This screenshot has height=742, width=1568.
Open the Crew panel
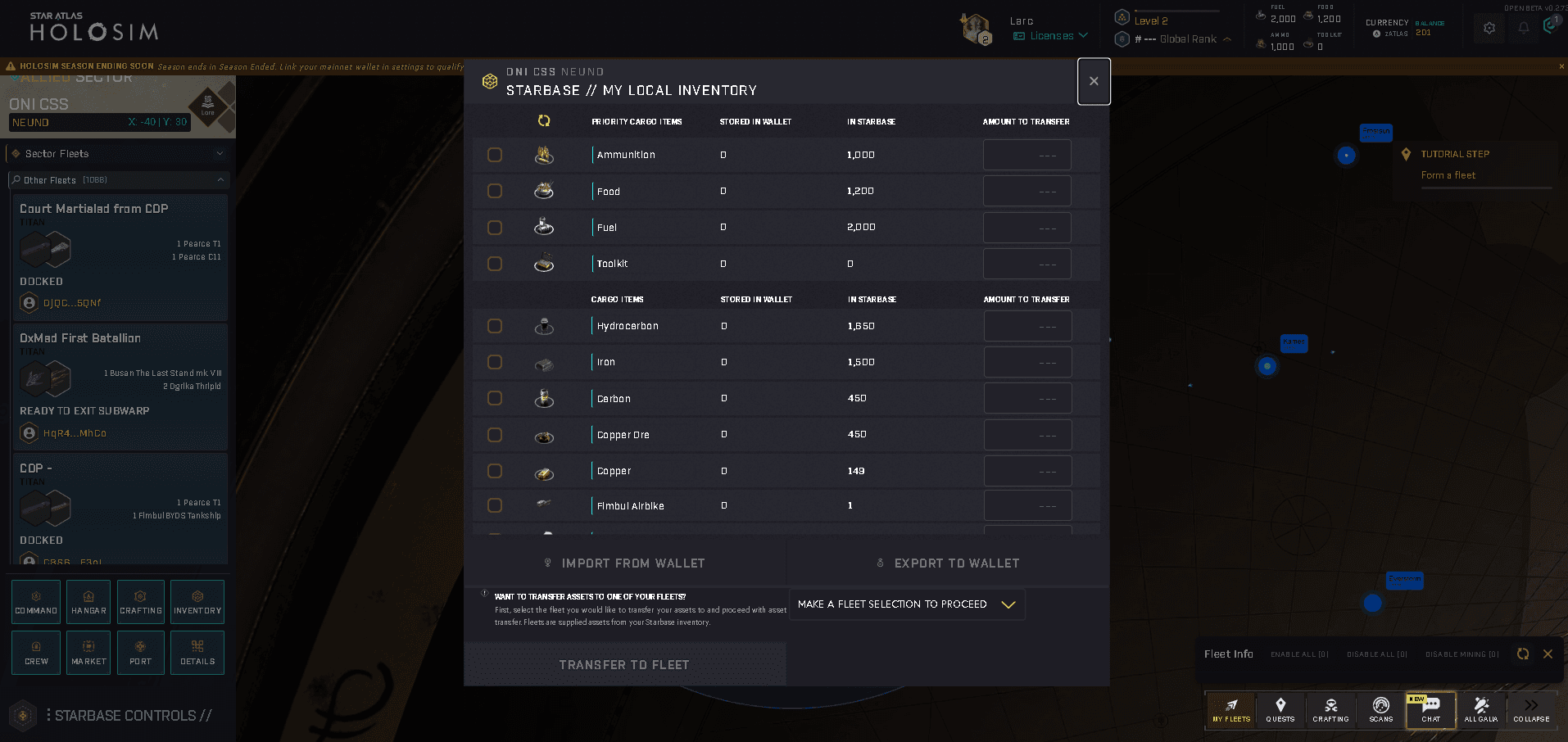(x=35, y=653)
